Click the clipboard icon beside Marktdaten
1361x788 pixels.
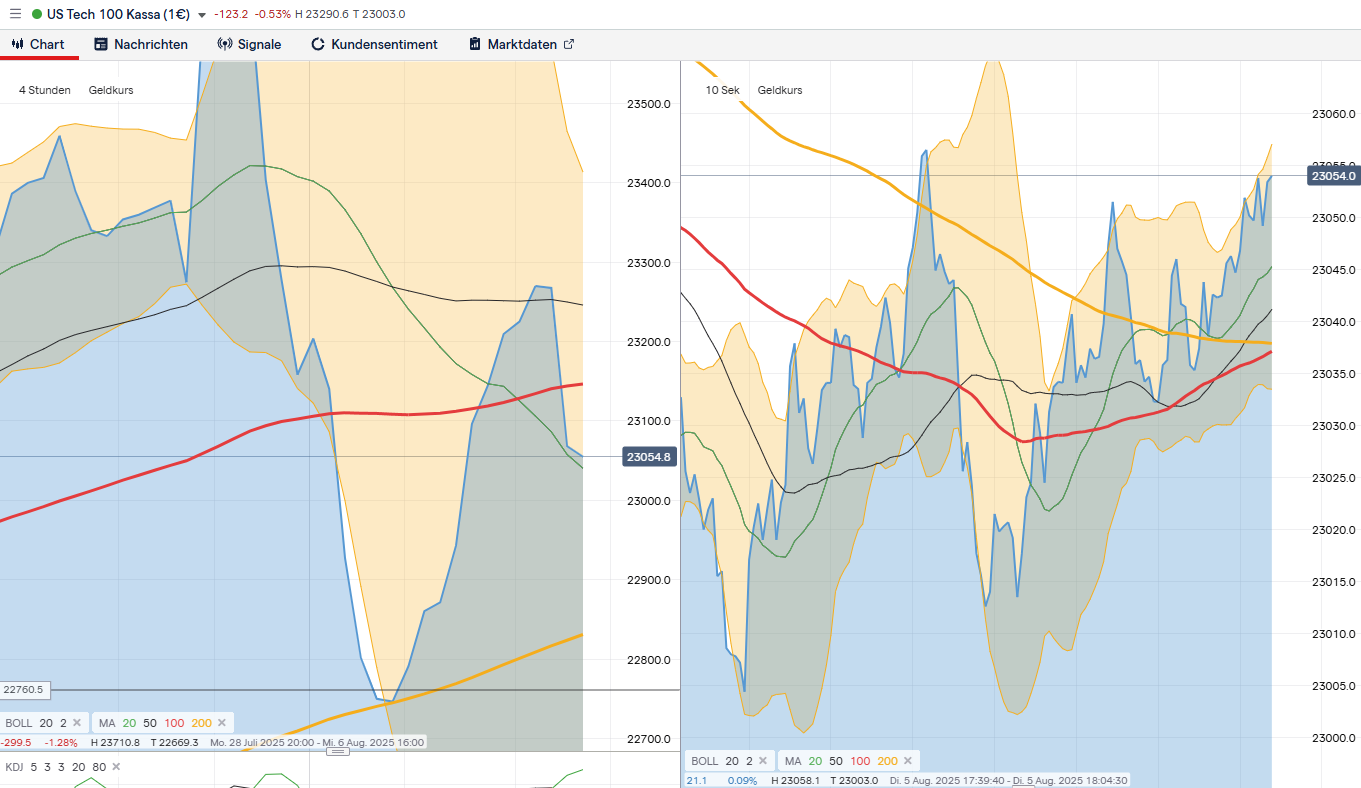[474, 44]
